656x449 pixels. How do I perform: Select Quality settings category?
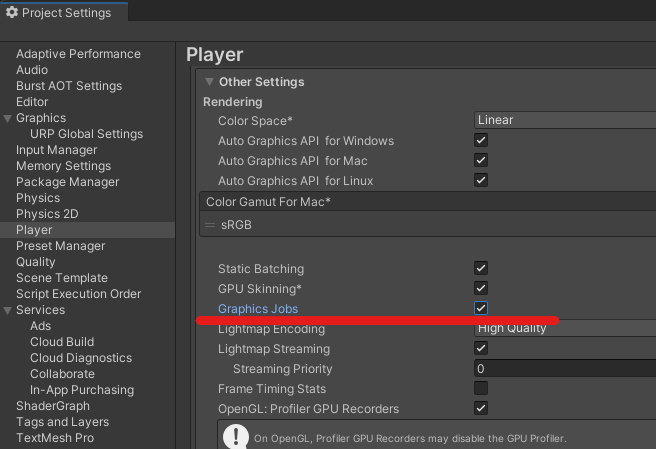click(x=36, y=262)
